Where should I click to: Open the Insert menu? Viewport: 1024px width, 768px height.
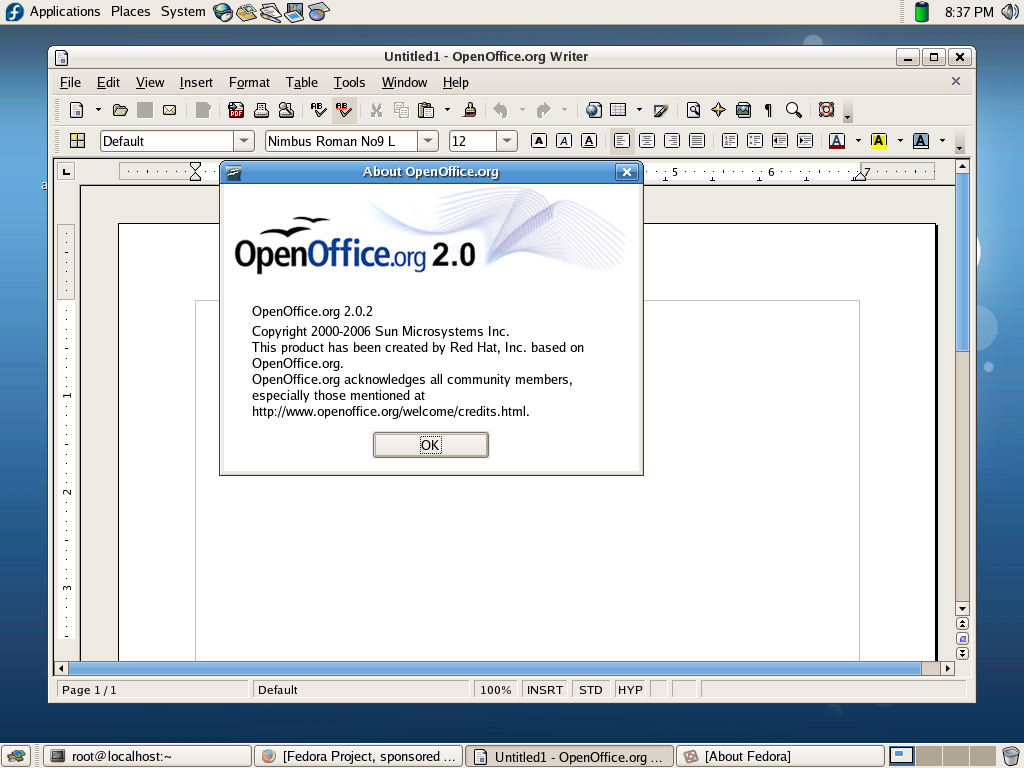pos(196,82)
